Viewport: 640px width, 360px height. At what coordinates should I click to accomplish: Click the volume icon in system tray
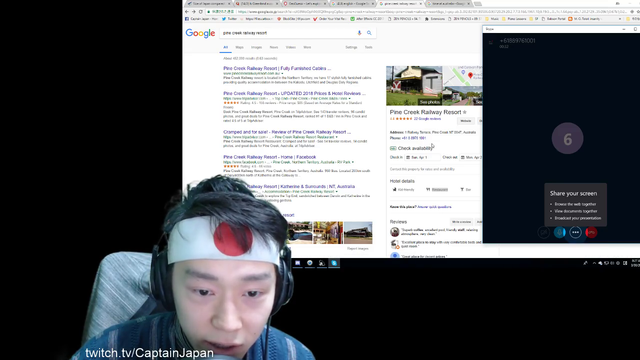[612, 263]
